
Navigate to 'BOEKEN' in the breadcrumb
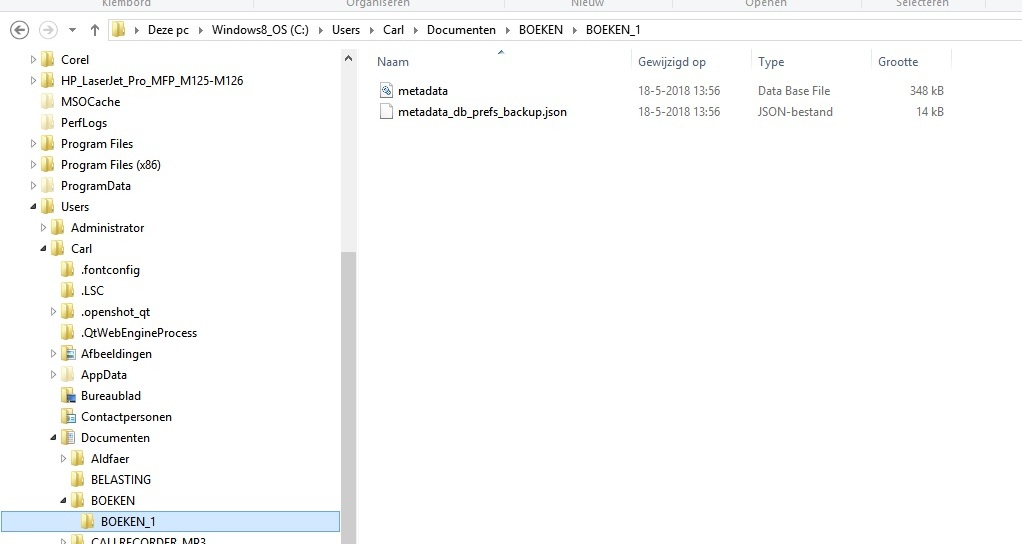(541, 30)
